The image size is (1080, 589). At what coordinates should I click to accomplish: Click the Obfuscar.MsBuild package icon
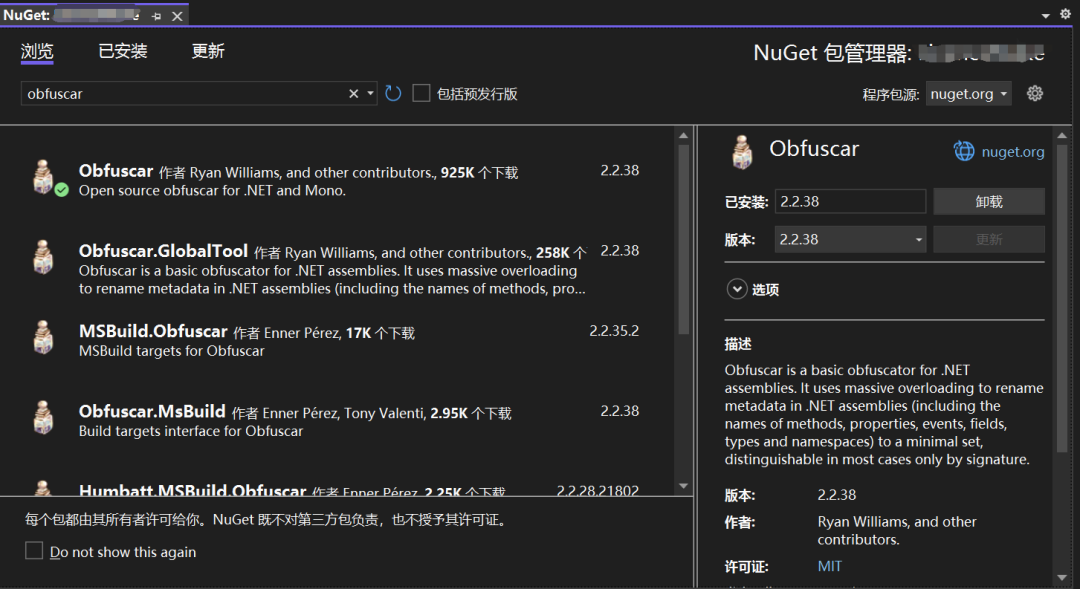[x=43, y=417]
